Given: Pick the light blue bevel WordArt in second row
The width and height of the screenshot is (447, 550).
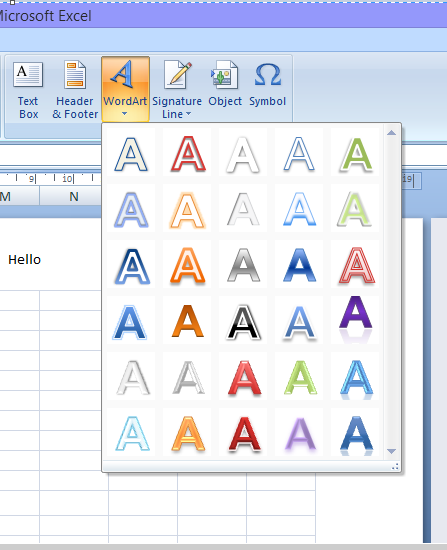Looking at the screenshot, I should coord(131,209).
